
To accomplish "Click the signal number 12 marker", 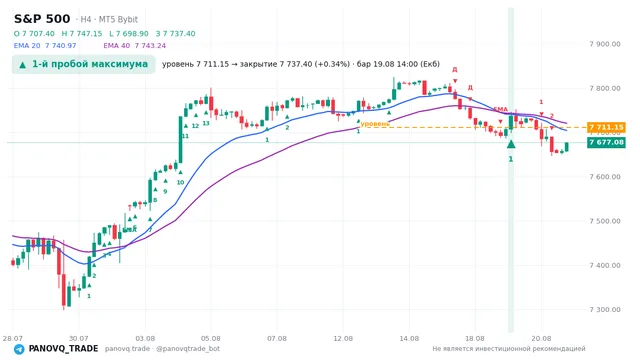I will (x=196, y=126).
